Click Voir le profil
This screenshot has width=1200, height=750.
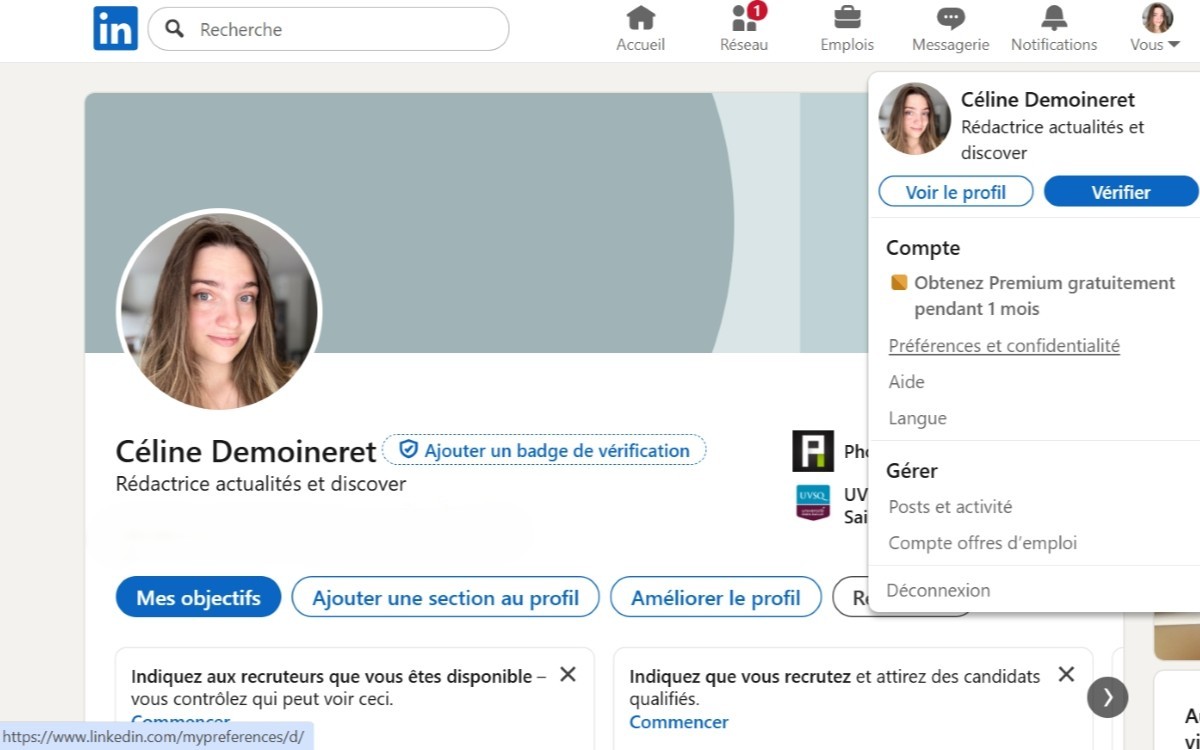(x=955, y=191)
